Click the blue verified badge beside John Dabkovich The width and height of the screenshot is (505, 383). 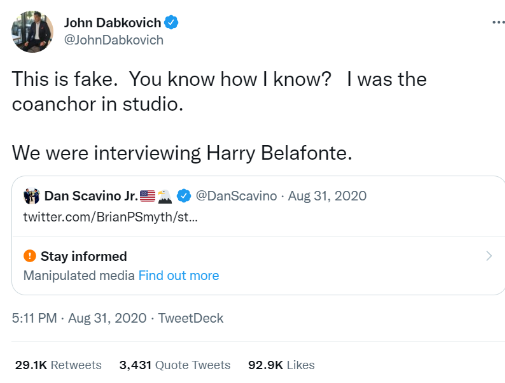tap(171, 23)
